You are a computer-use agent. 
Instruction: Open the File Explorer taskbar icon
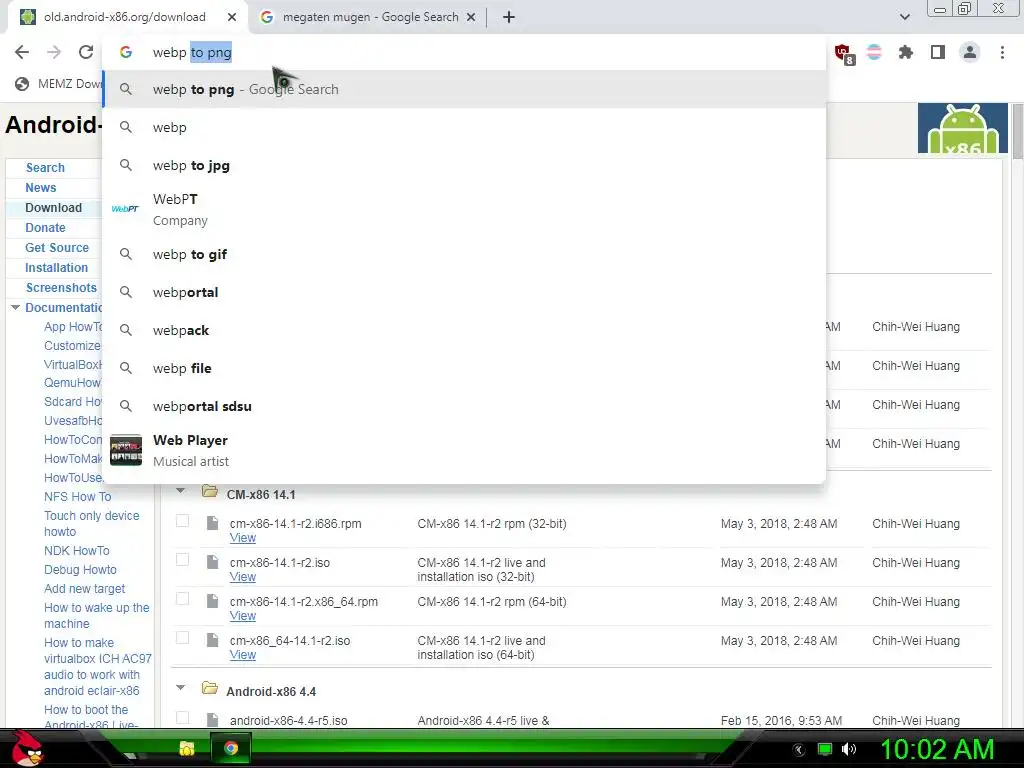[187, 748]
